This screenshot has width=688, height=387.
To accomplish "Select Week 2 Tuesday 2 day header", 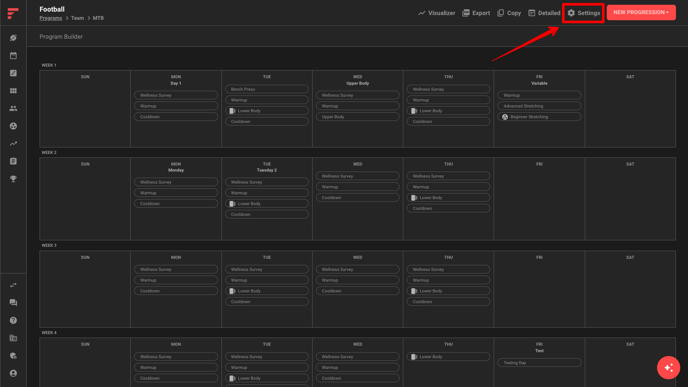I will click(267, 170).
